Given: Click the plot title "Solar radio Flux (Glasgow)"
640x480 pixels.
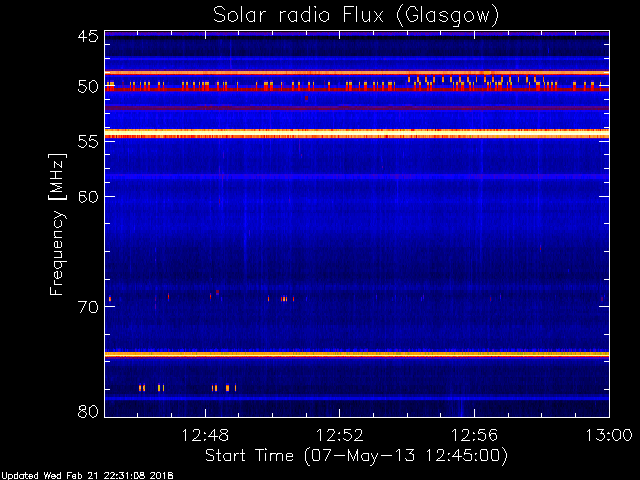Looking at the screenshot, I should [356, 15].
